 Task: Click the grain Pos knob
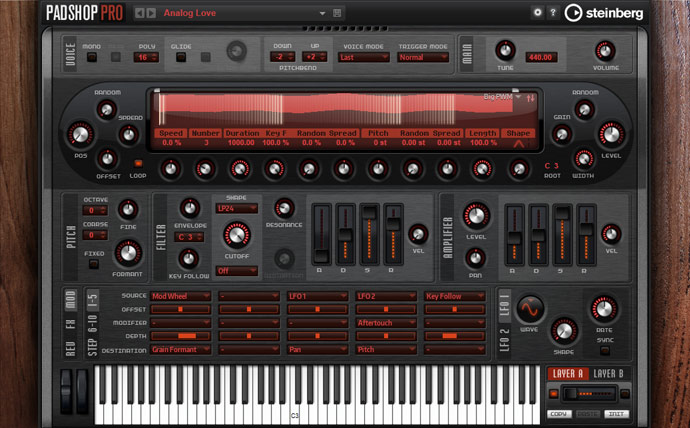(80, 134)
